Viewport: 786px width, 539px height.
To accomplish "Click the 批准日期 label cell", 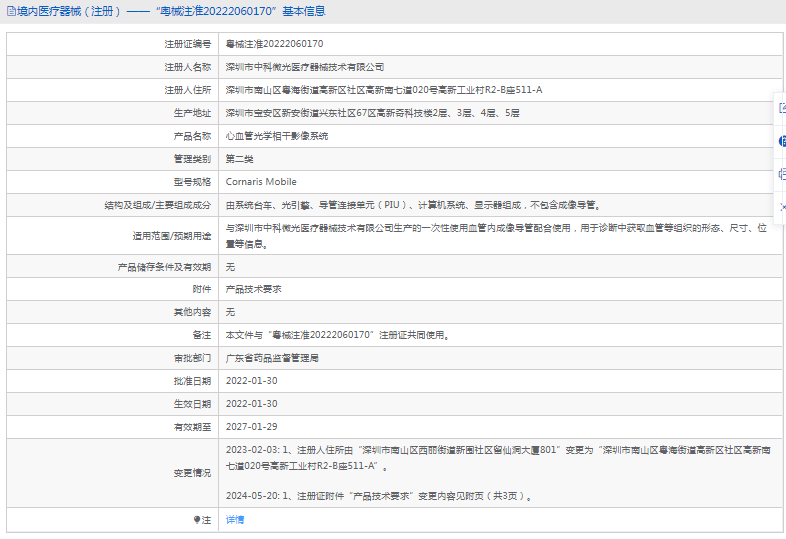I will 113,381.
